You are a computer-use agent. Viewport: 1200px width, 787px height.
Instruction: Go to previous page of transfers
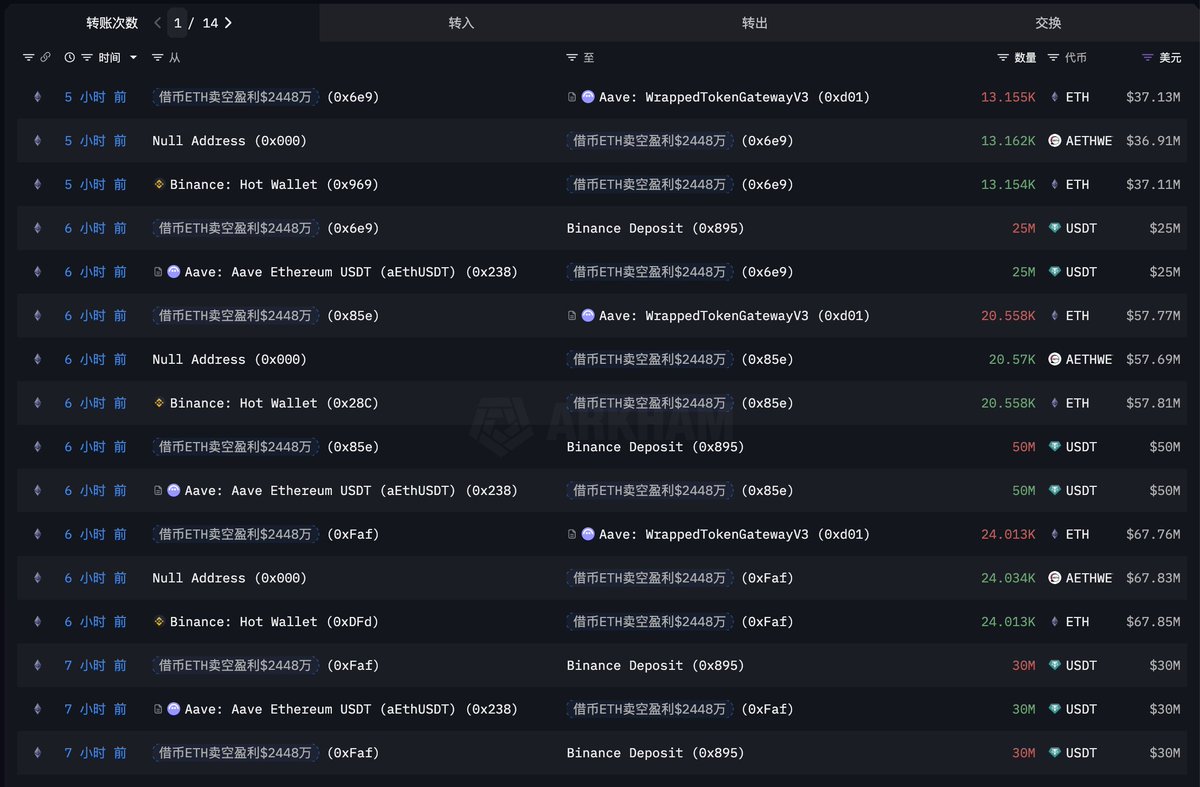(157, 22)
